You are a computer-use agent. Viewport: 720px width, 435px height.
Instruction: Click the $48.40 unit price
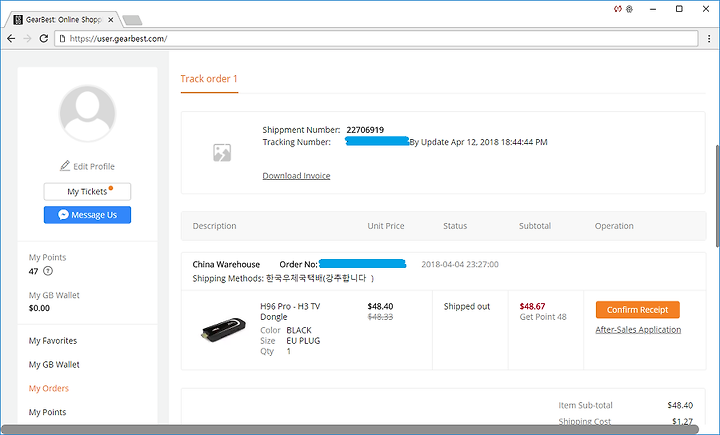pos(380,306)
